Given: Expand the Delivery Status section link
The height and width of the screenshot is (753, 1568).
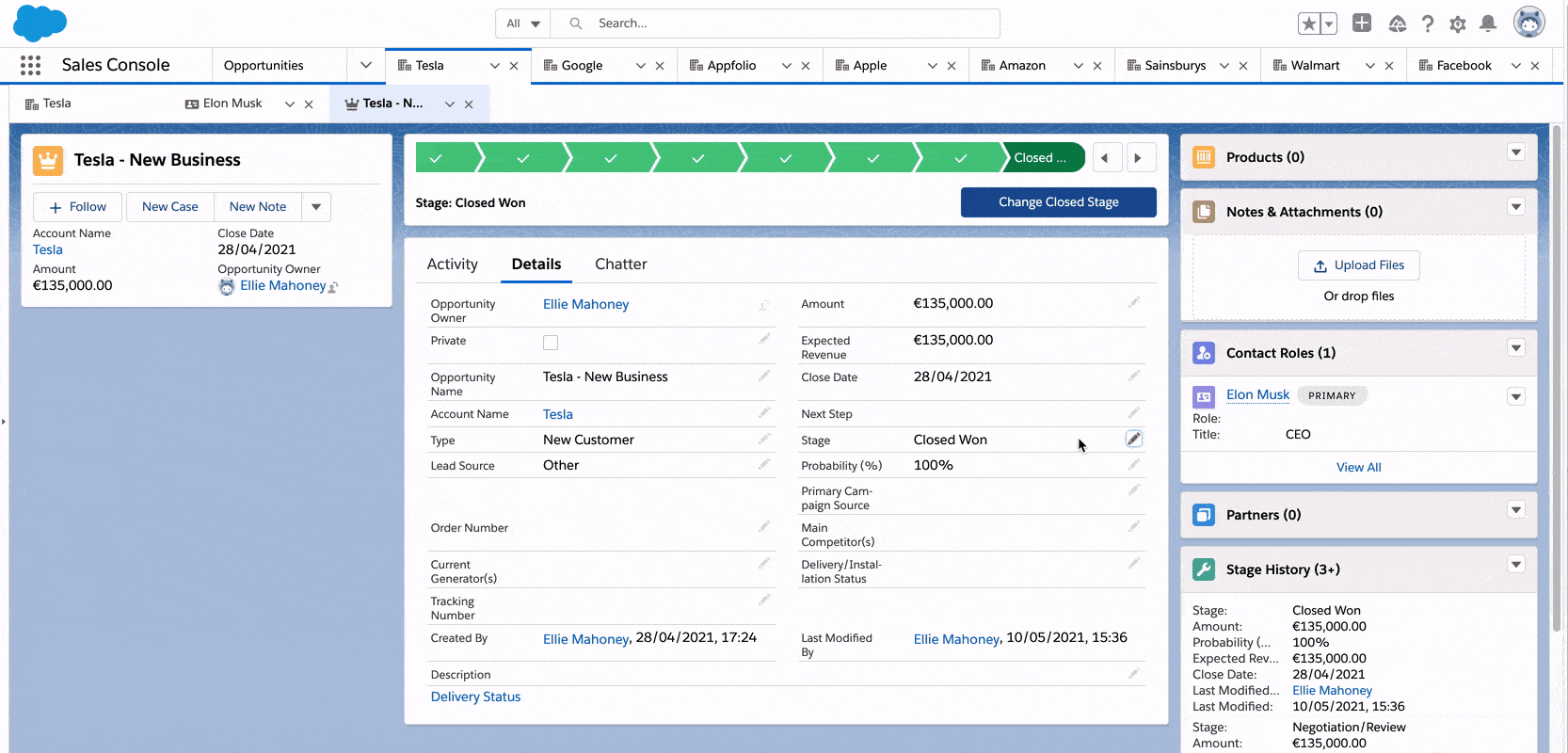Looking at the screenshot, I should [x=475, y=697].
